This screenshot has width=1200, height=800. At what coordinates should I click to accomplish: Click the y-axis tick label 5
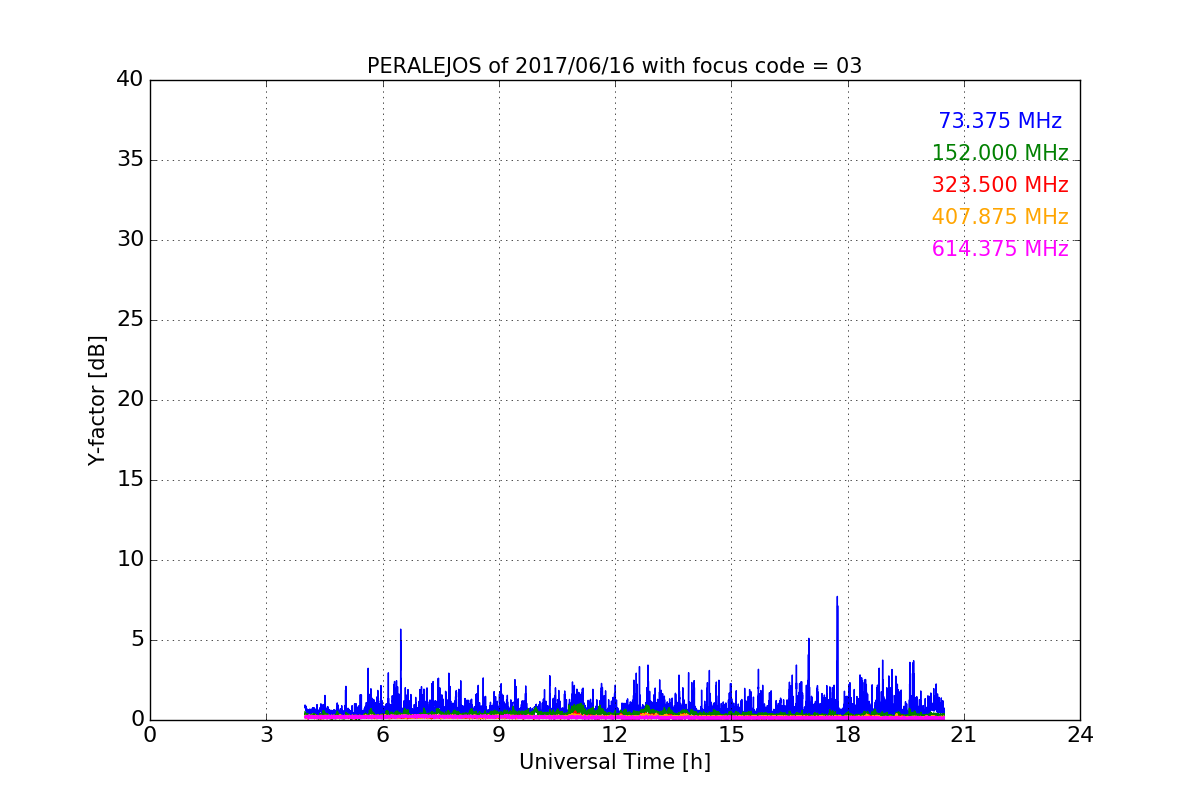pyautogui.click(x=137, y=640)
